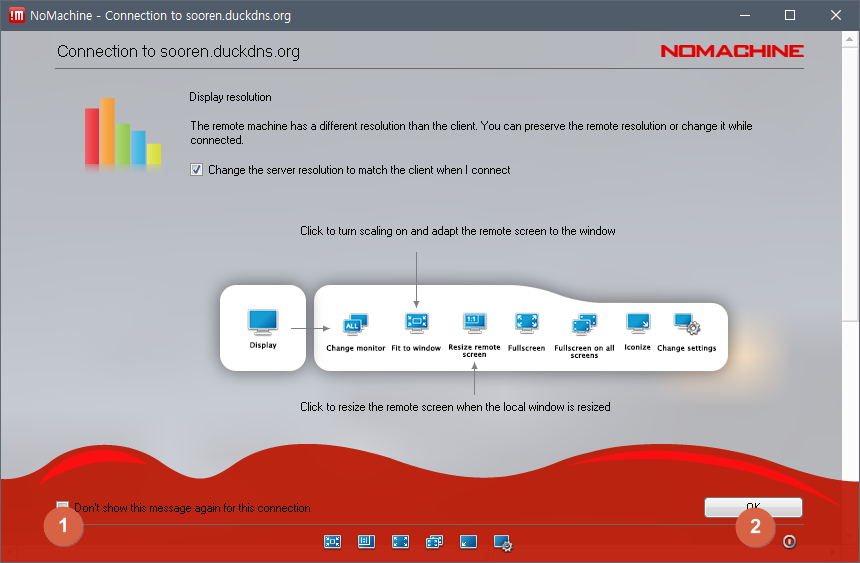Click the 'Display resolution' heading text

(230, 97)
